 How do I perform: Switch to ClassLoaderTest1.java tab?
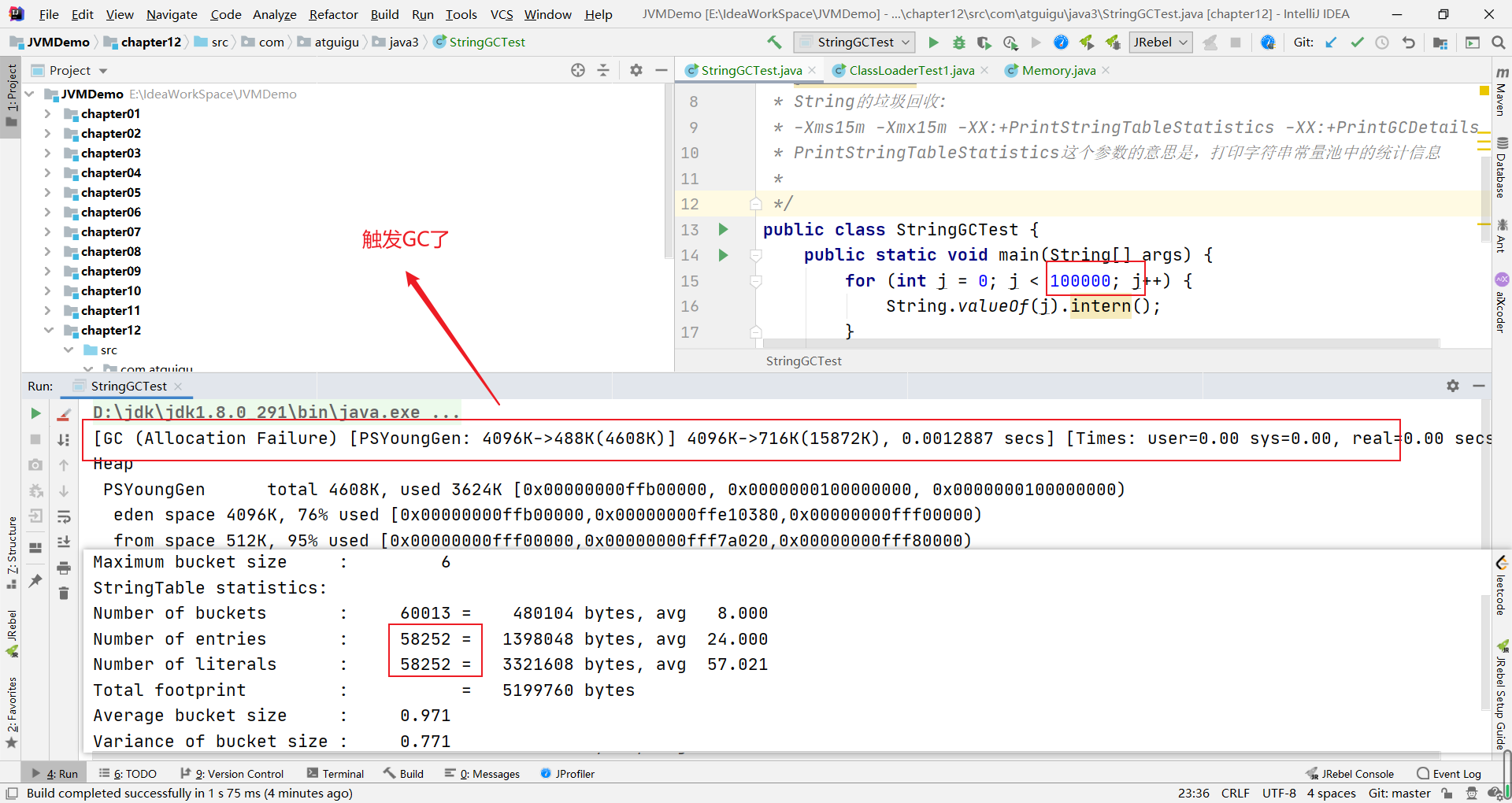click(x=911, y=70)
